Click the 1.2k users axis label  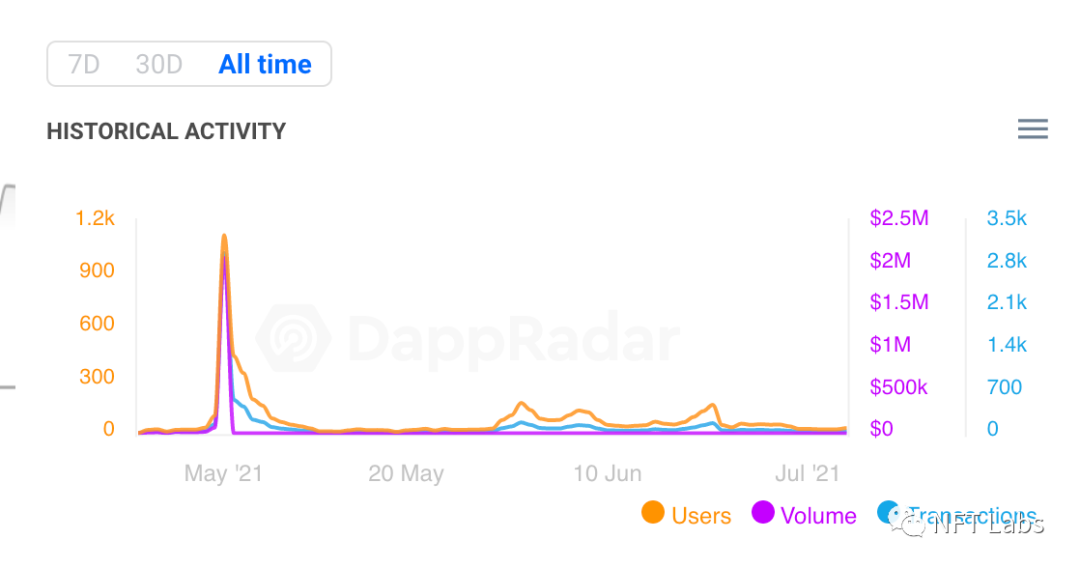click(95, 218)
